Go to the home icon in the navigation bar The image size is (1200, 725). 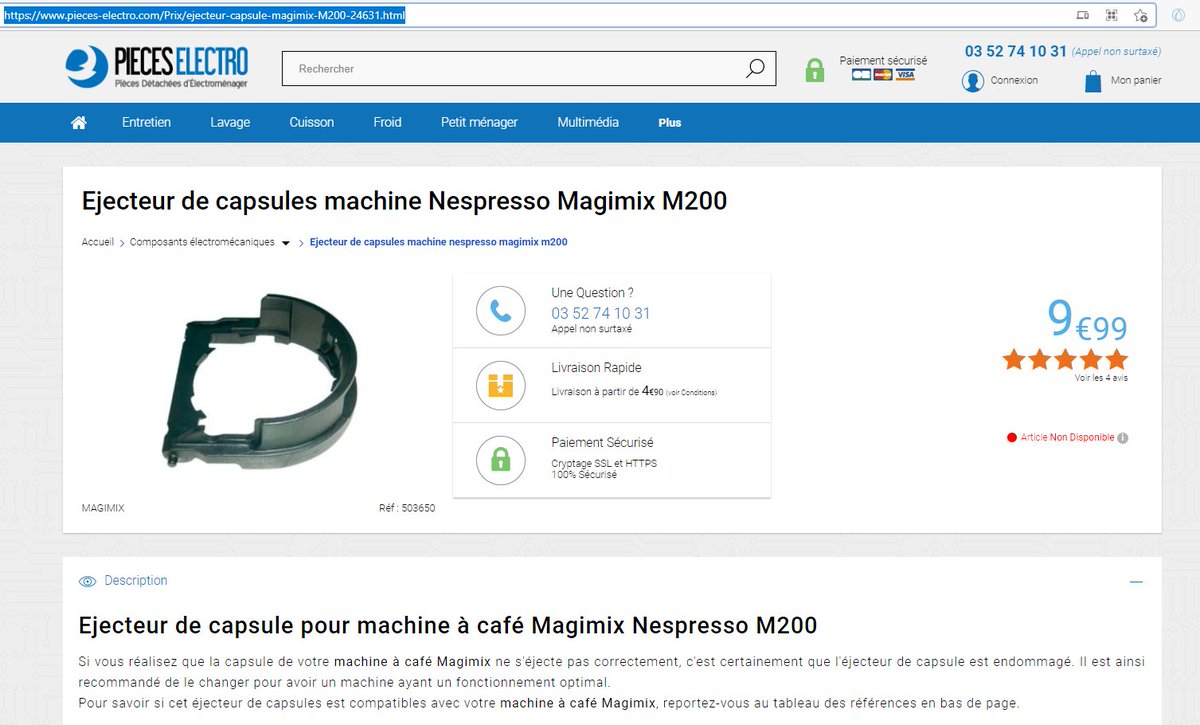(78, 122)
